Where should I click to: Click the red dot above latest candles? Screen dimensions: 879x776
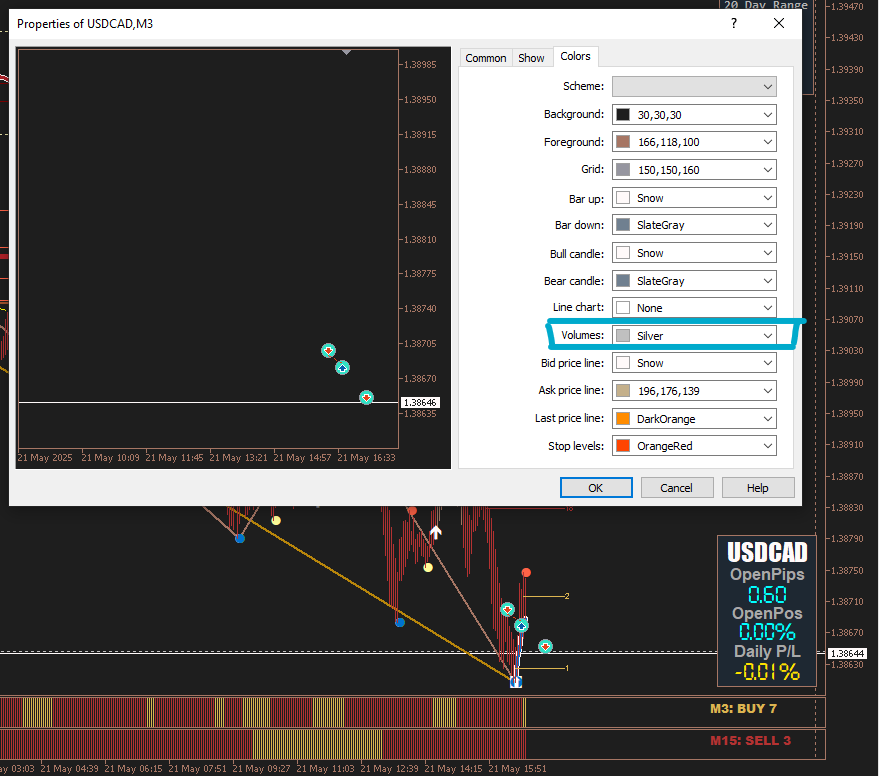point(526,572)
